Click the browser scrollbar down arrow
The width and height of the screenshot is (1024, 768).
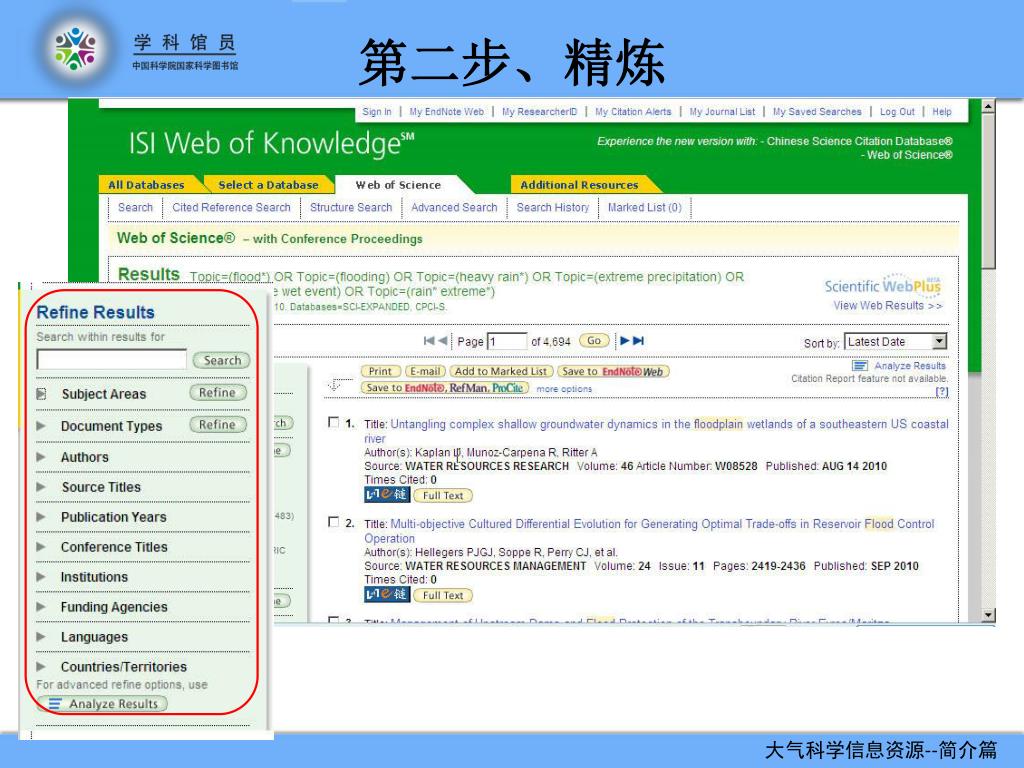[988, 615]
